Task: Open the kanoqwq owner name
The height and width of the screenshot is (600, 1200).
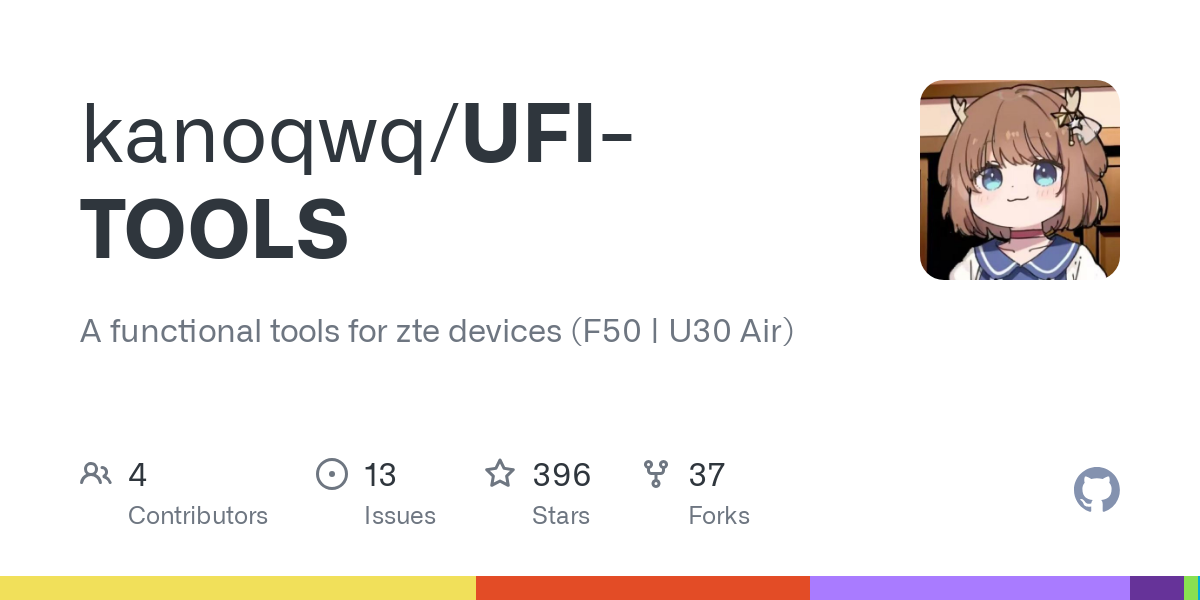Action: [x=263, y=137]
